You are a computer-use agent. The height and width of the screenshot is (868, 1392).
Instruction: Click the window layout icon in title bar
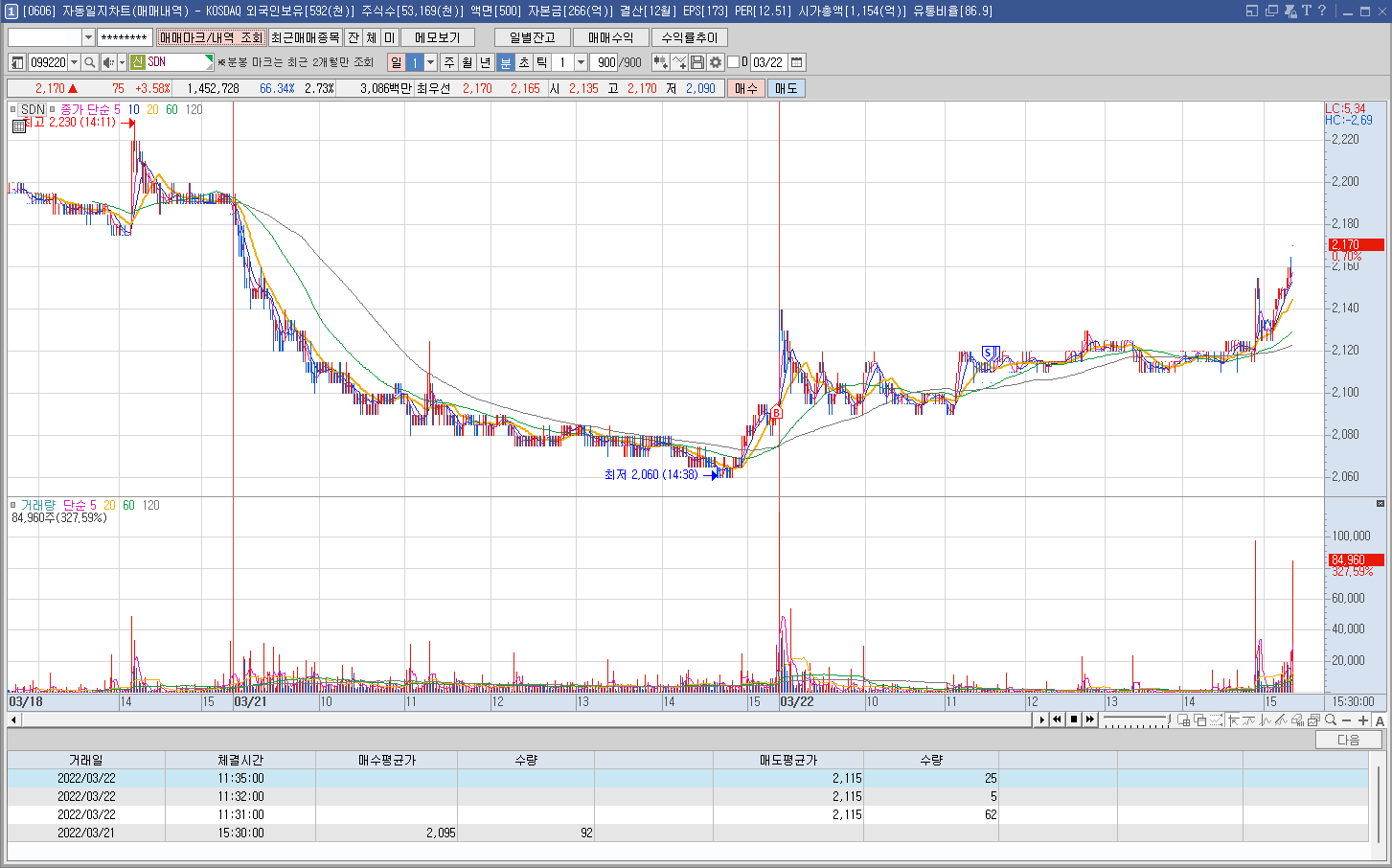click(1252, 11)
